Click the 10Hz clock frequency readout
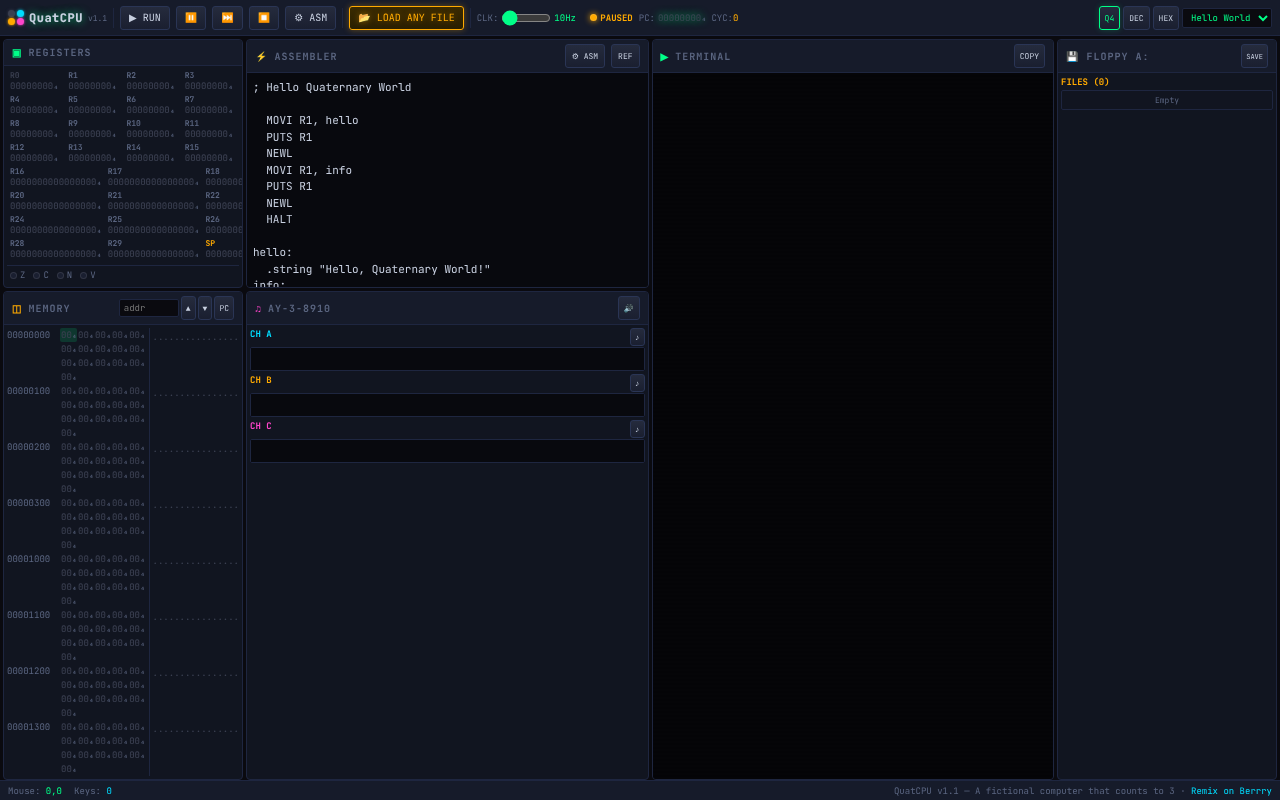Image resolution: width=1280 pixels, height=800 pixels. [565, 18]
